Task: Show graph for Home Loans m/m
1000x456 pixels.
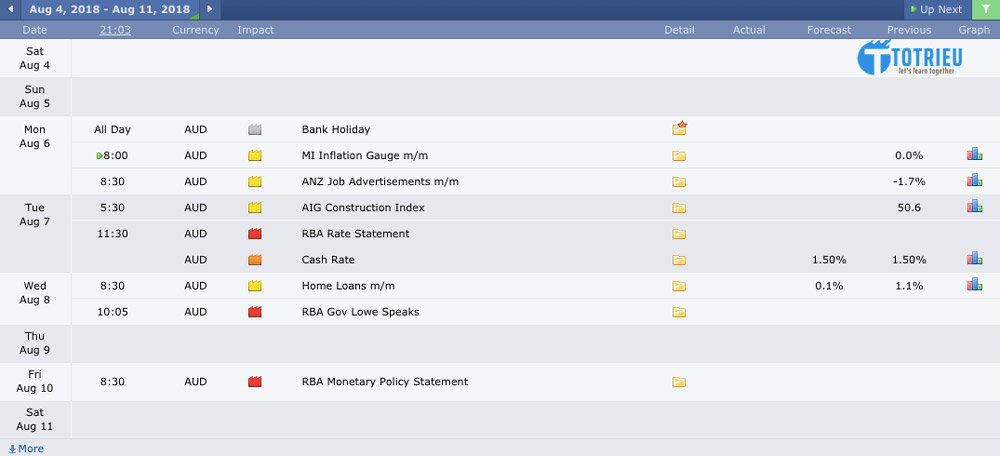Action: pyautogui.click(x=974, y=285)
